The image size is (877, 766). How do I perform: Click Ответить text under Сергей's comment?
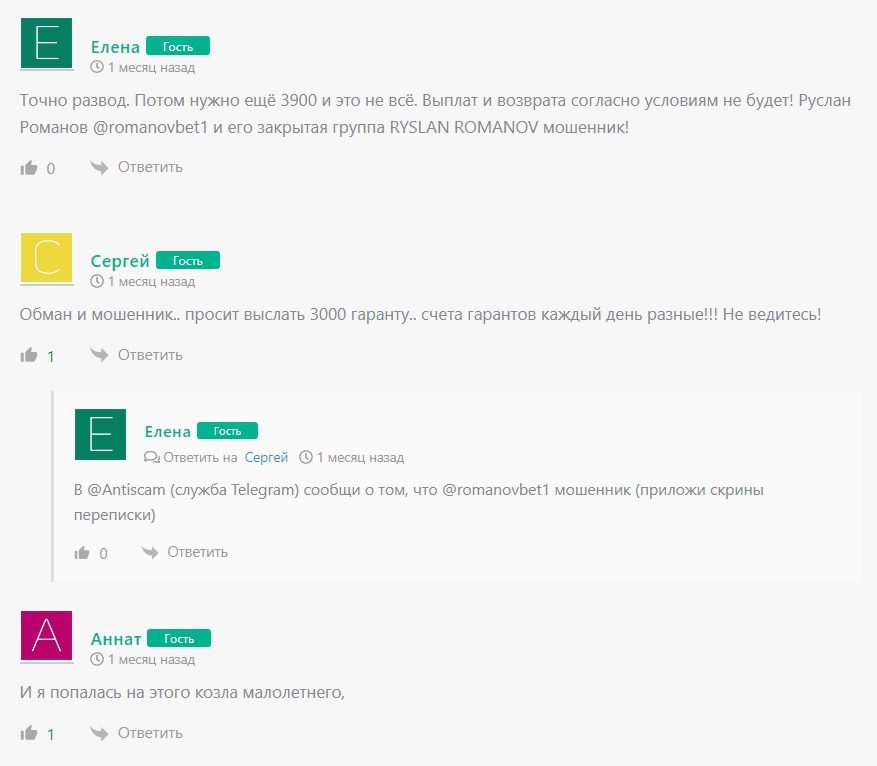[150, 355]
